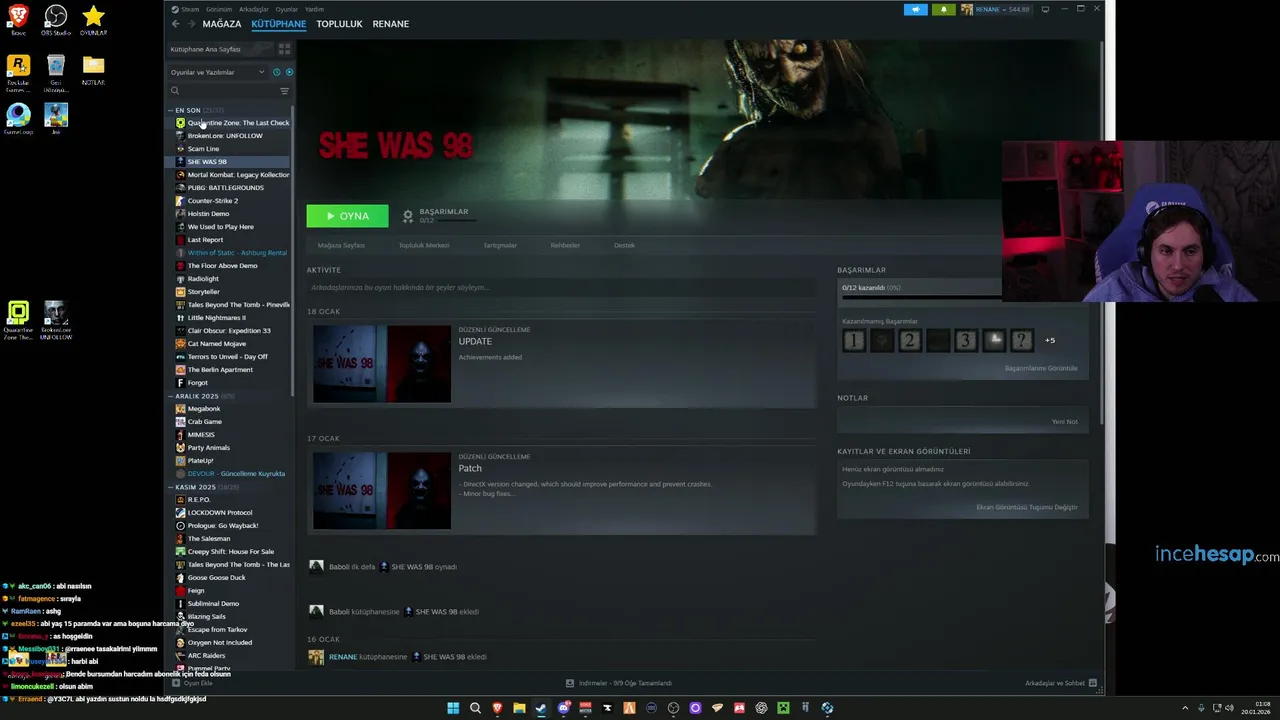Open the locked achievement icon numbered 1

pos(853,341)
